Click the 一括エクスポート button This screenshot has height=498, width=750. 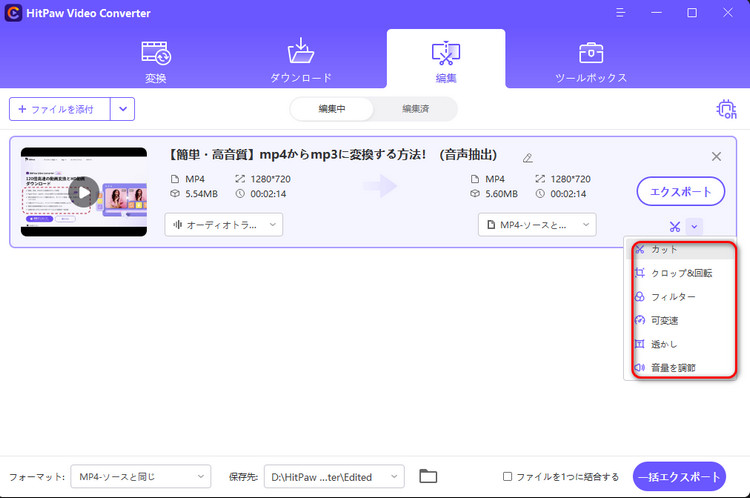(x=679, y=476)
